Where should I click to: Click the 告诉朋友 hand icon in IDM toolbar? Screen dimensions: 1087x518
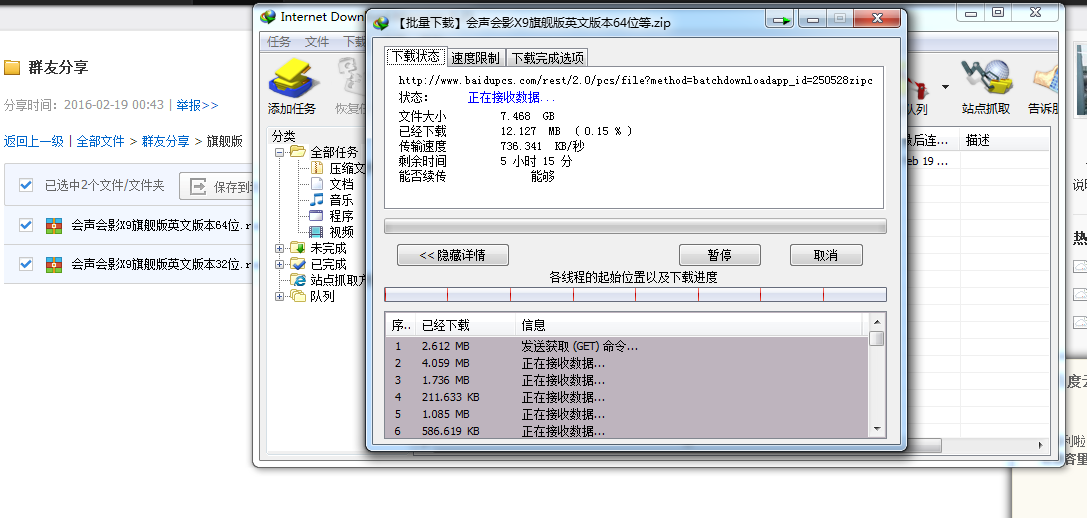tap(1045, 78)
